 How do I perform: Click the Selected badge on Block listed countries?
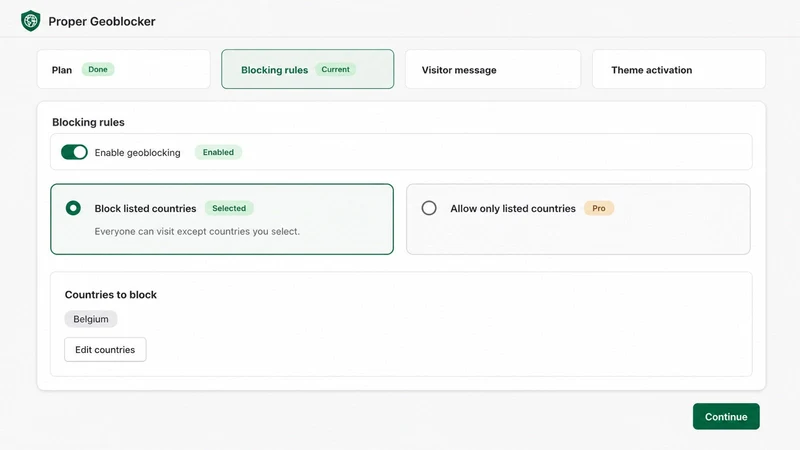[229, 208]
